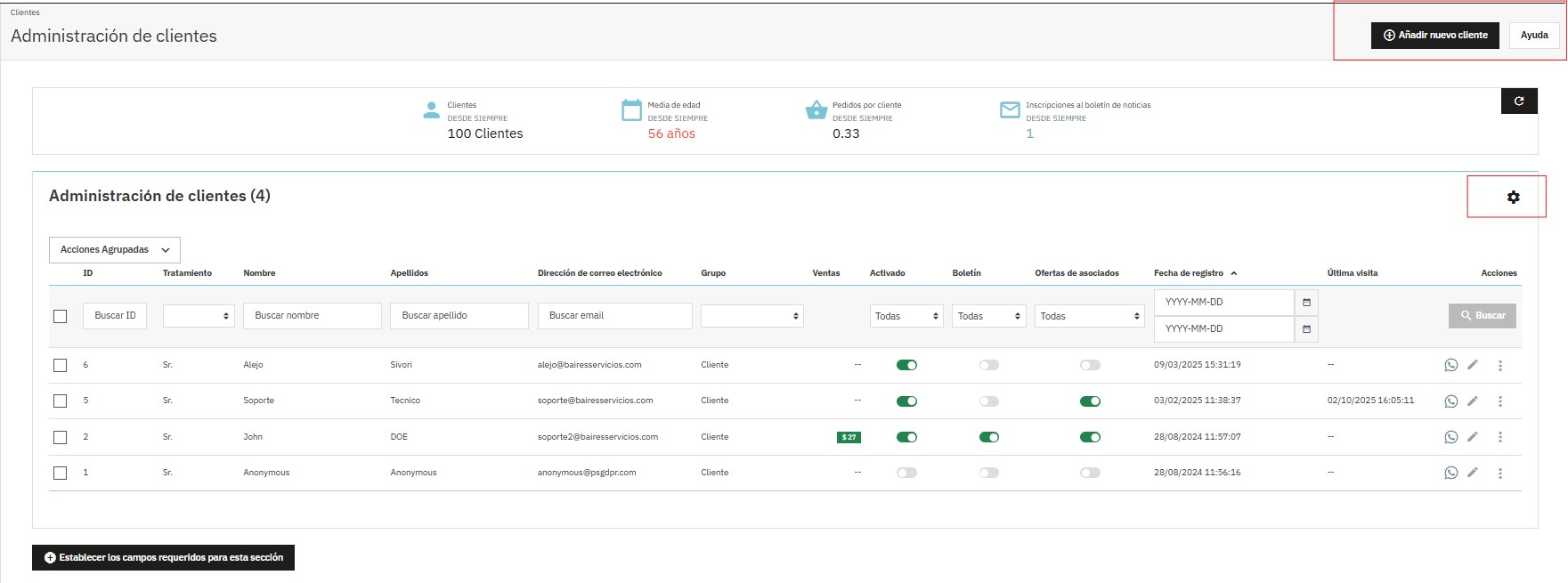Click the WhatsApp icon in the Anonymous row
The width and height of the screenshot is (1568, 583).
click(1450, 473)
